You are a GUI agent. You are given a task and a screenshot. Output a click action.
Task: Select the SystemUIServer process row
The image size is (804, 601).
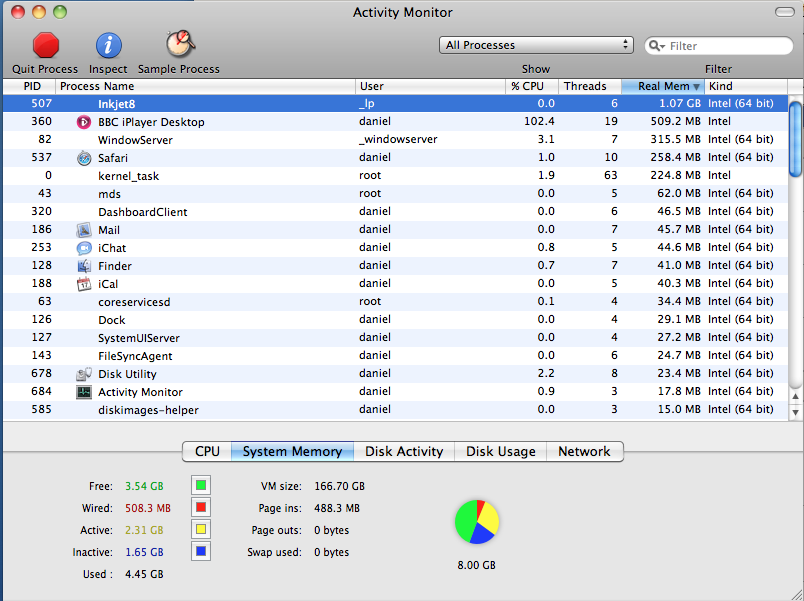click(x=395, y=337)
